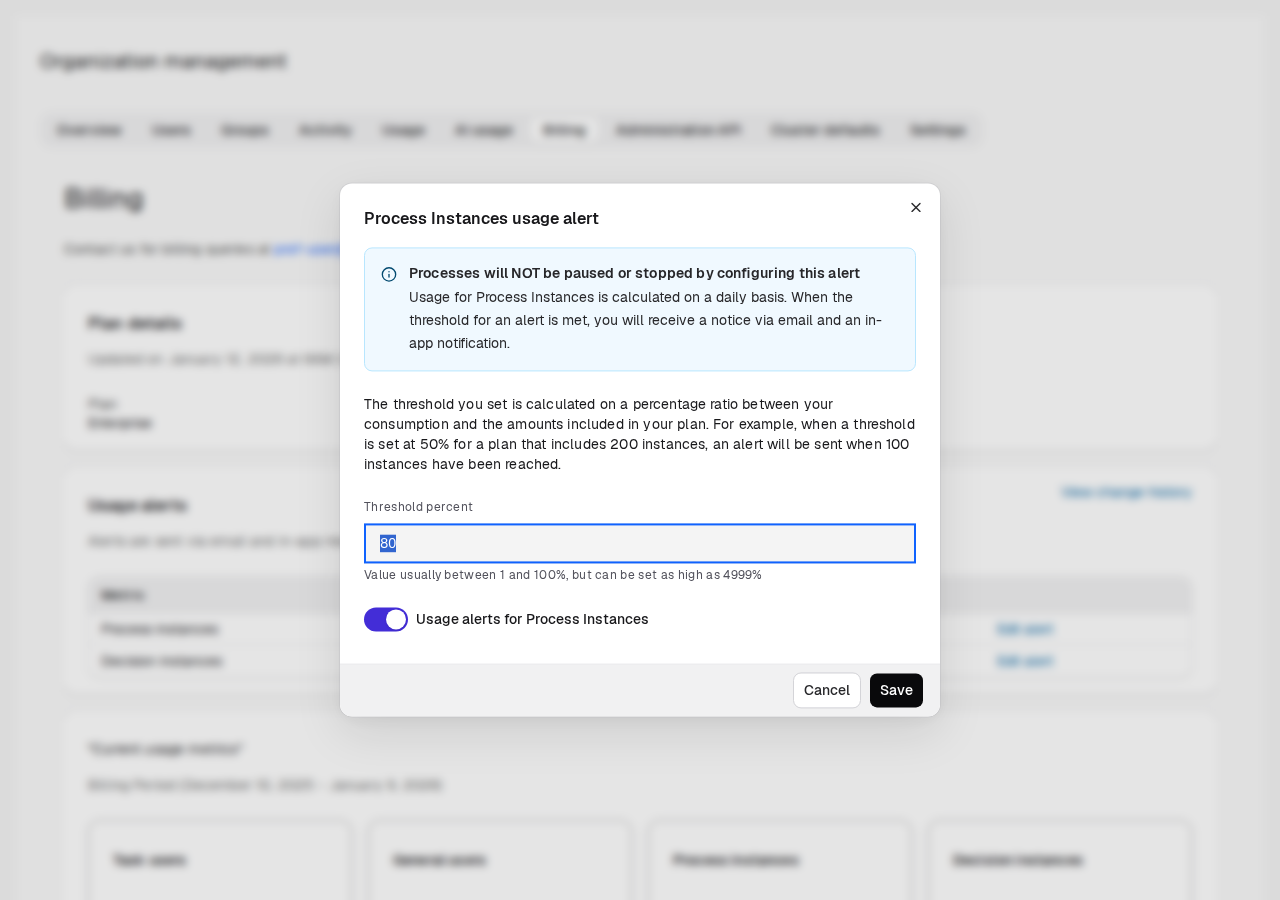Screen dimensions: 1280x900
Task: Click the "Process Instances usage alert" dialog title
Action: pos(481,218)
